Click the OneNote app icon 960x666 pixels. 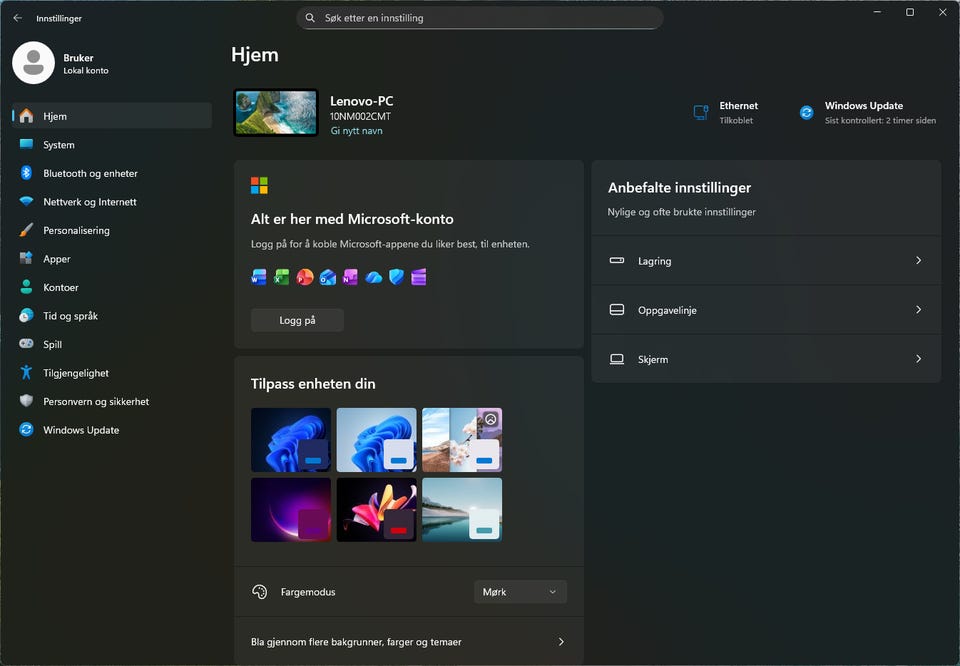tap(350, 277)
